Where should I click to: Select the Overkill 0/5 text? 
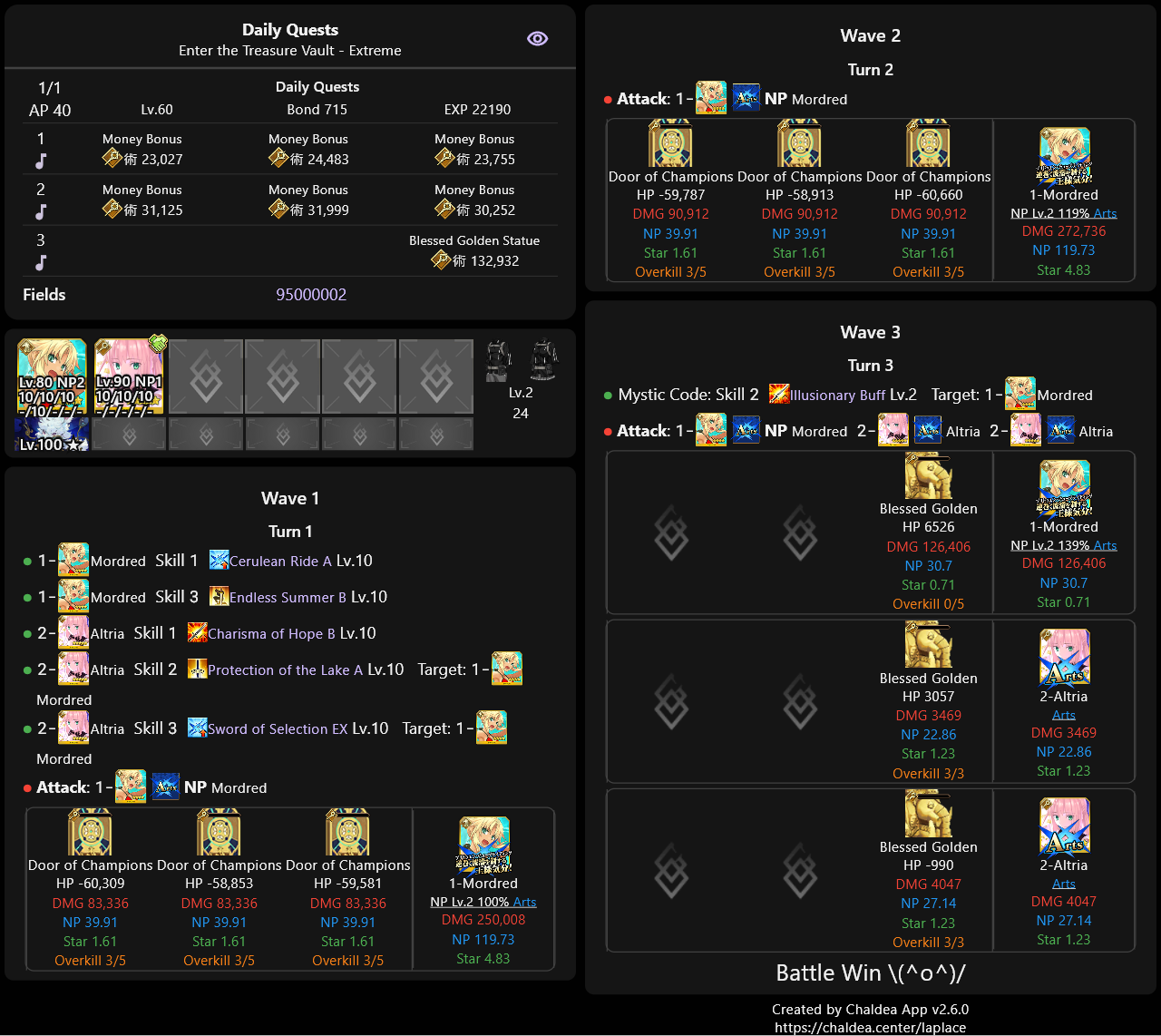[x=928, y=604]
